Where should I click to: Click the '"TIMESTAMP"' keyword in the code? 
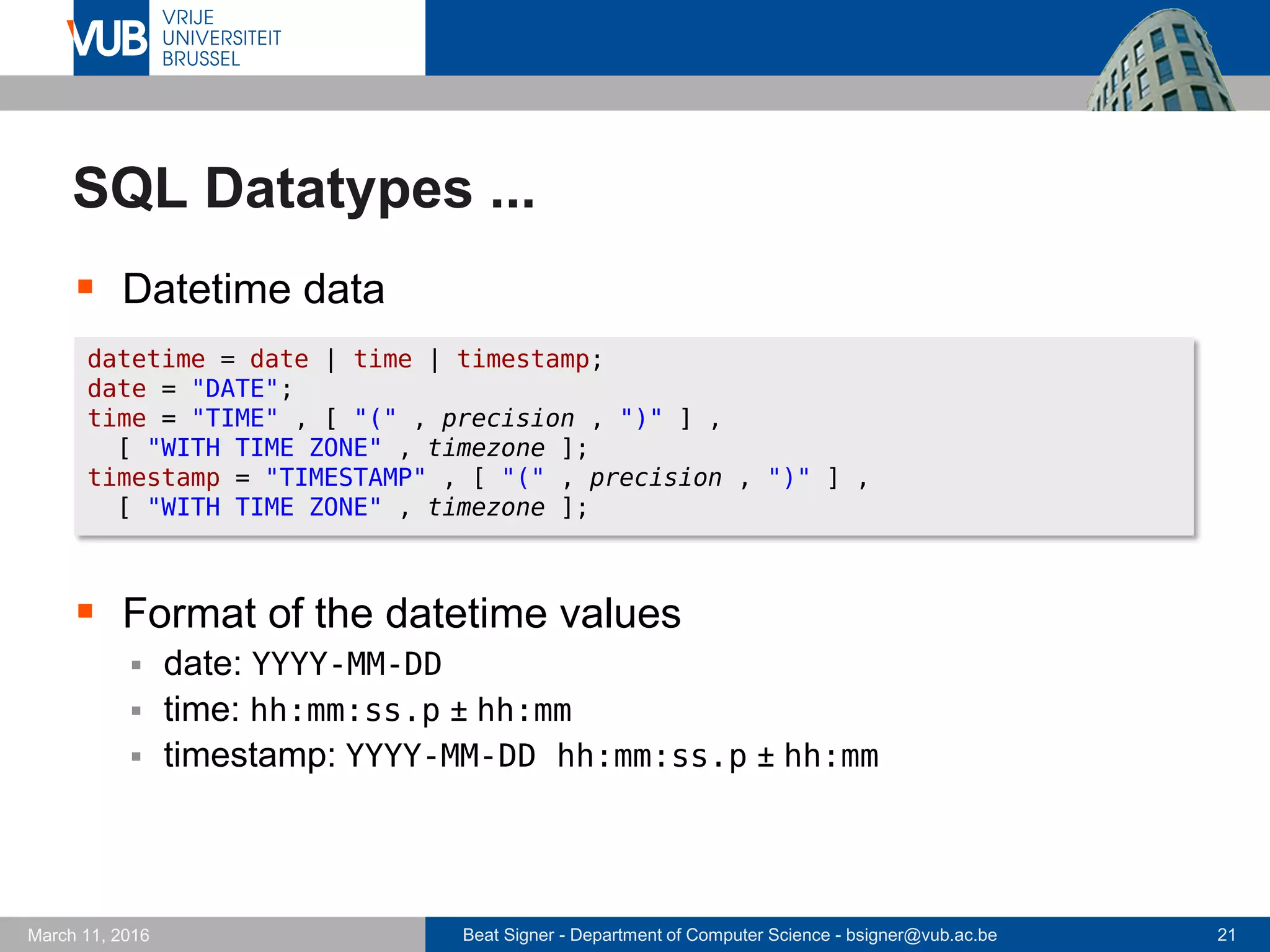(345, 478)
